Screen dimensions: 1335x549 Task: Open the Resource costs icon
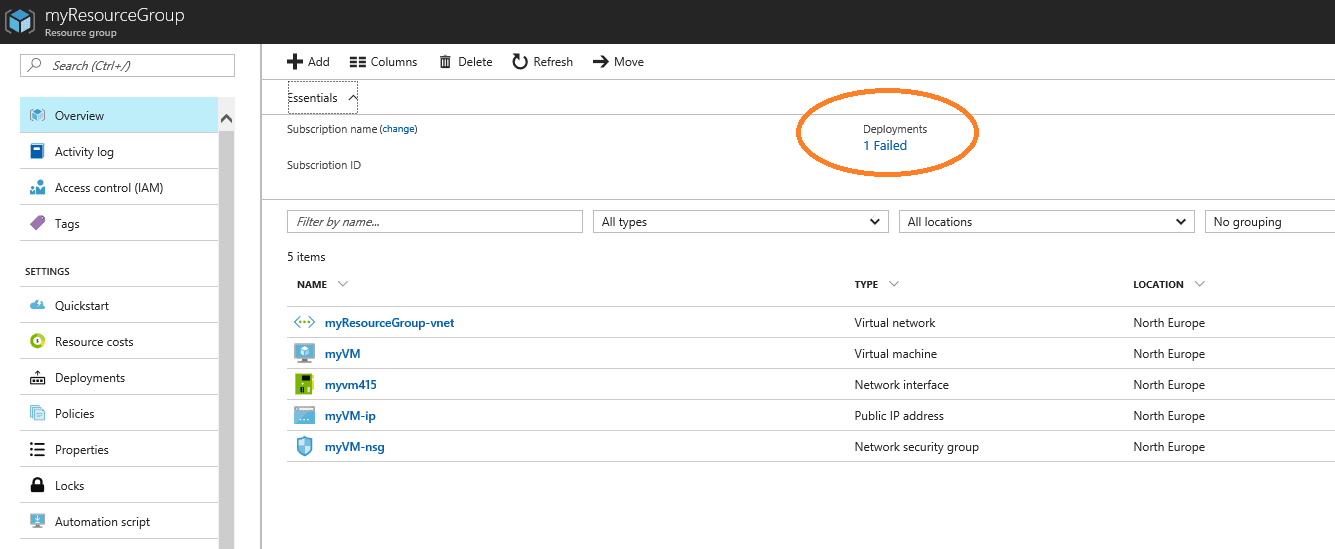tap(38, 342)
